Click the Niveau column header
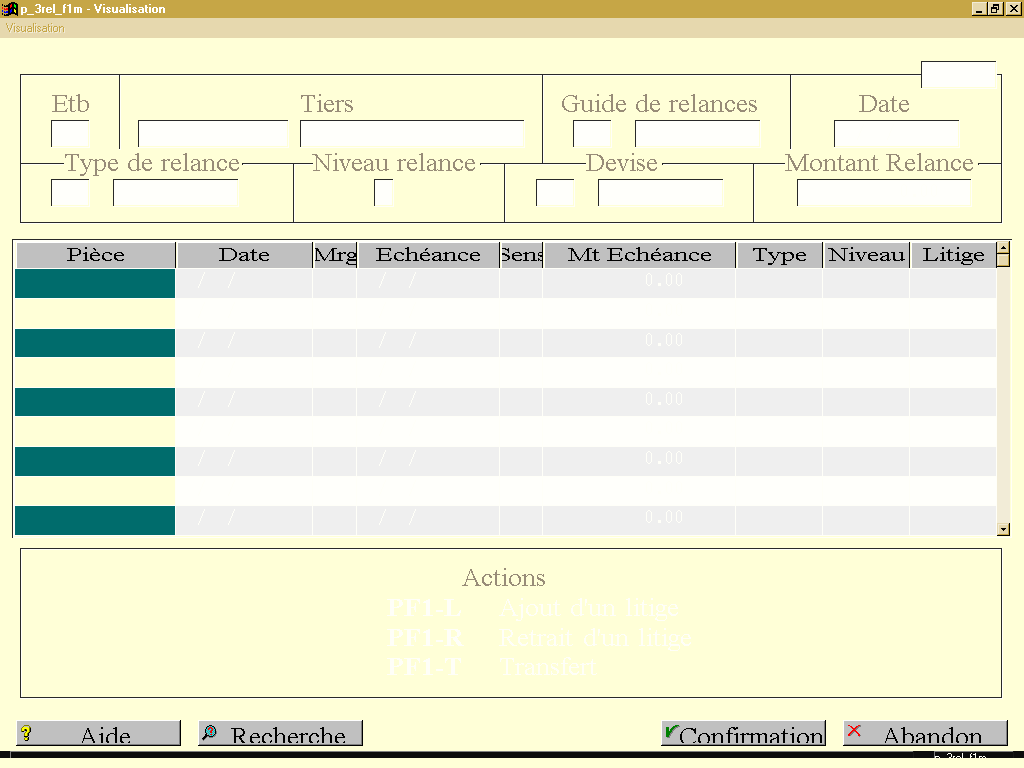This screenshot has height=768, width=1024. click(866, 255)
